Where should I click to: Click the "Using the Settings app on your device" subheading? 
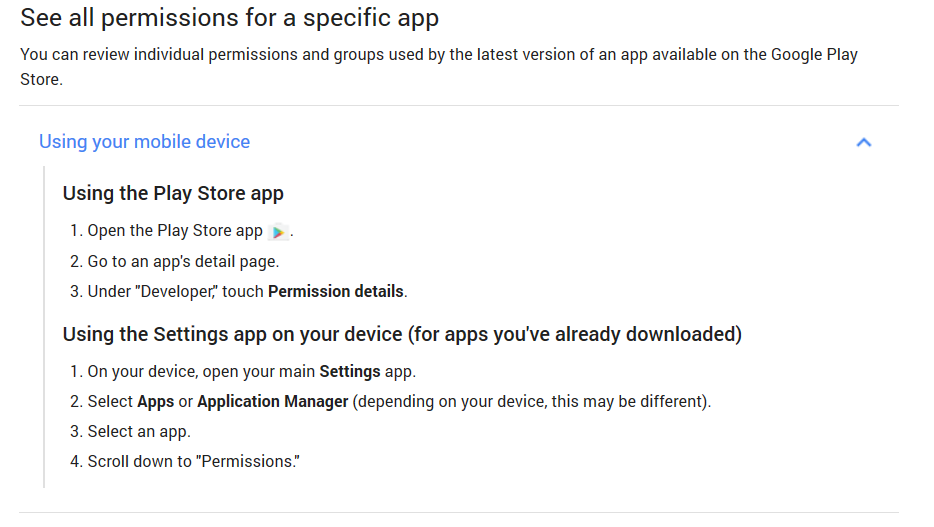(x=232, y=335)
